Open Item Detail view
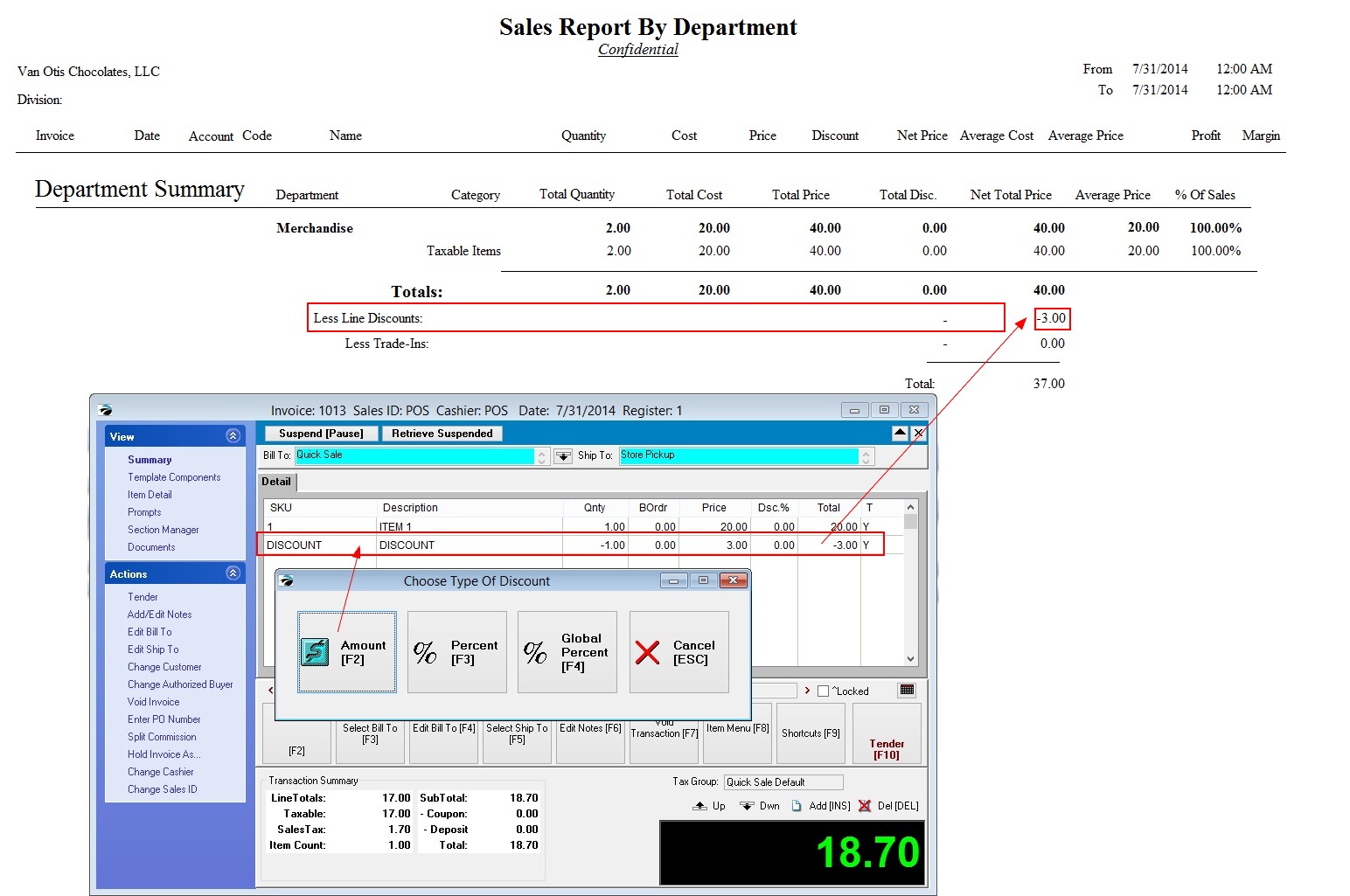1350x896 pixels. point(150,495)
